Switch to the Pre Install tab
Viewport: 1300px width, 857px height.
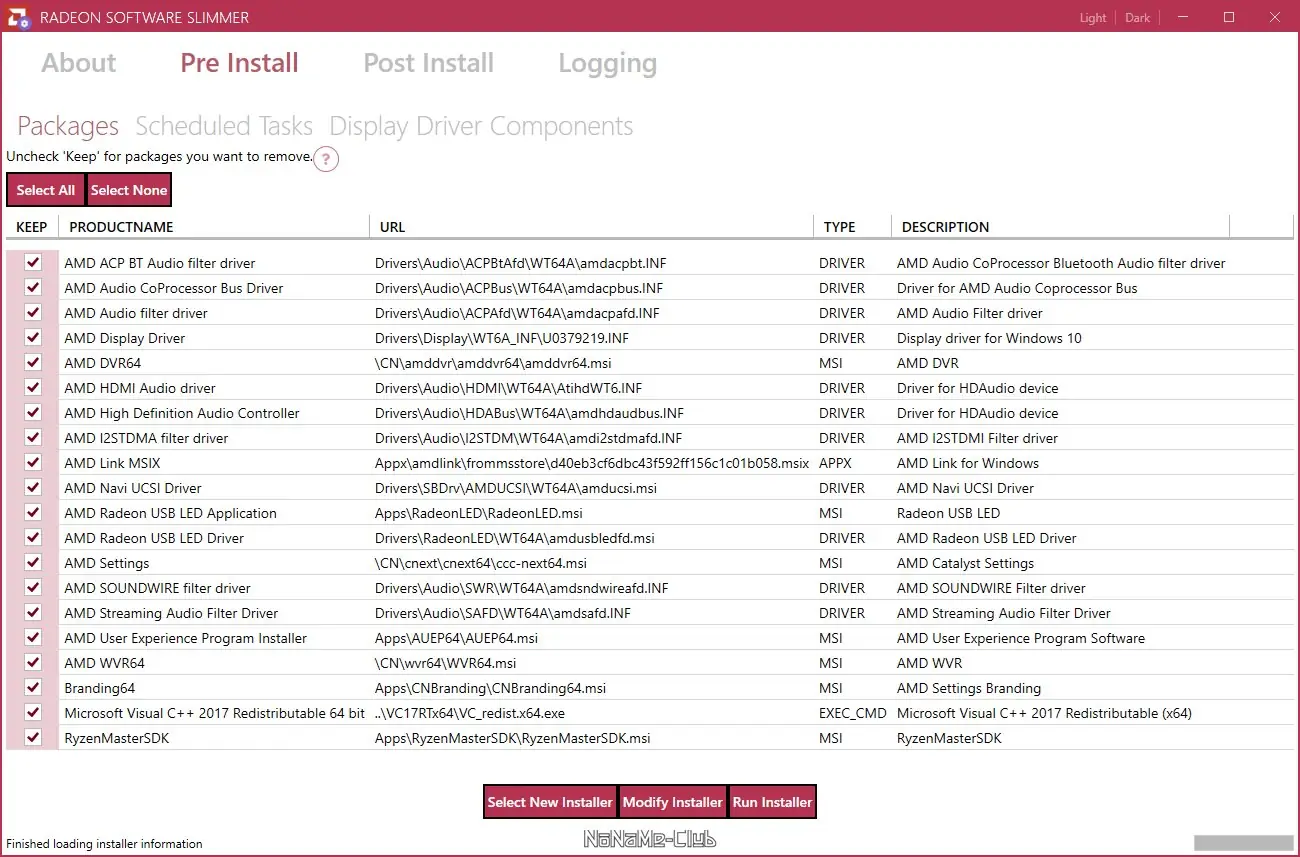239,63
